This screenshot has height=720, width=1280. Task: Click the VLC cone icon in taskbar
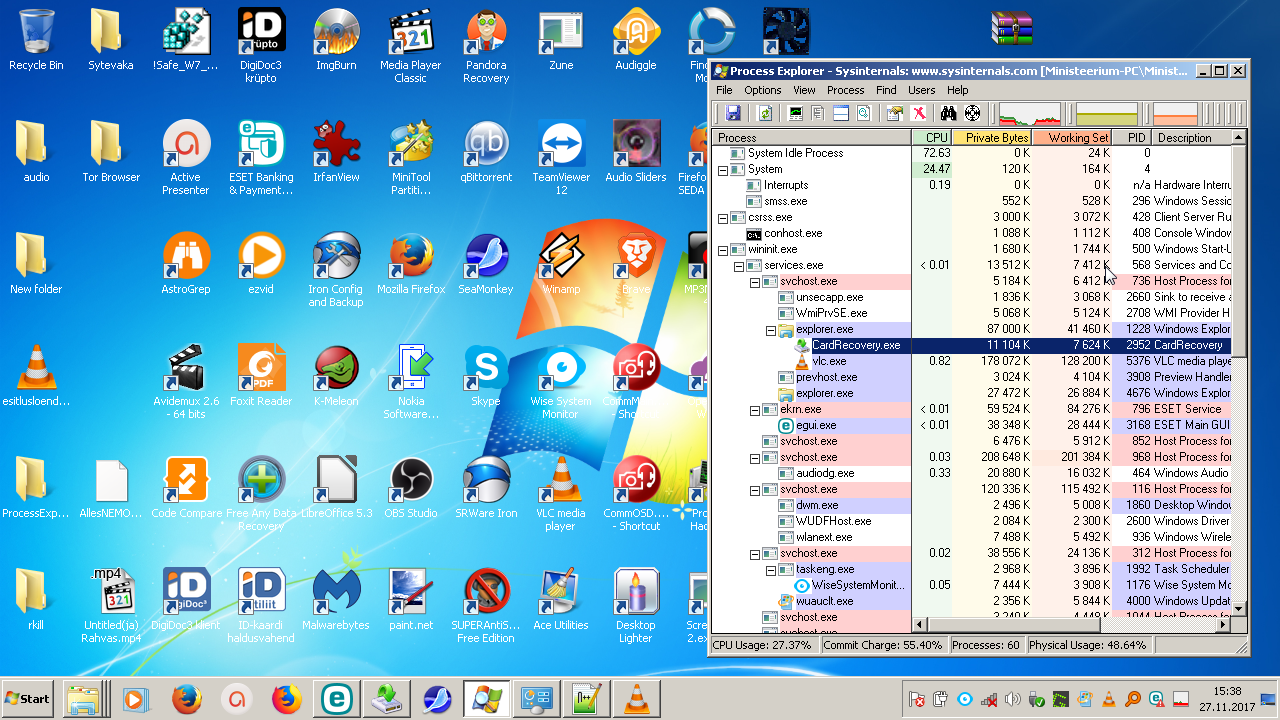636,697
